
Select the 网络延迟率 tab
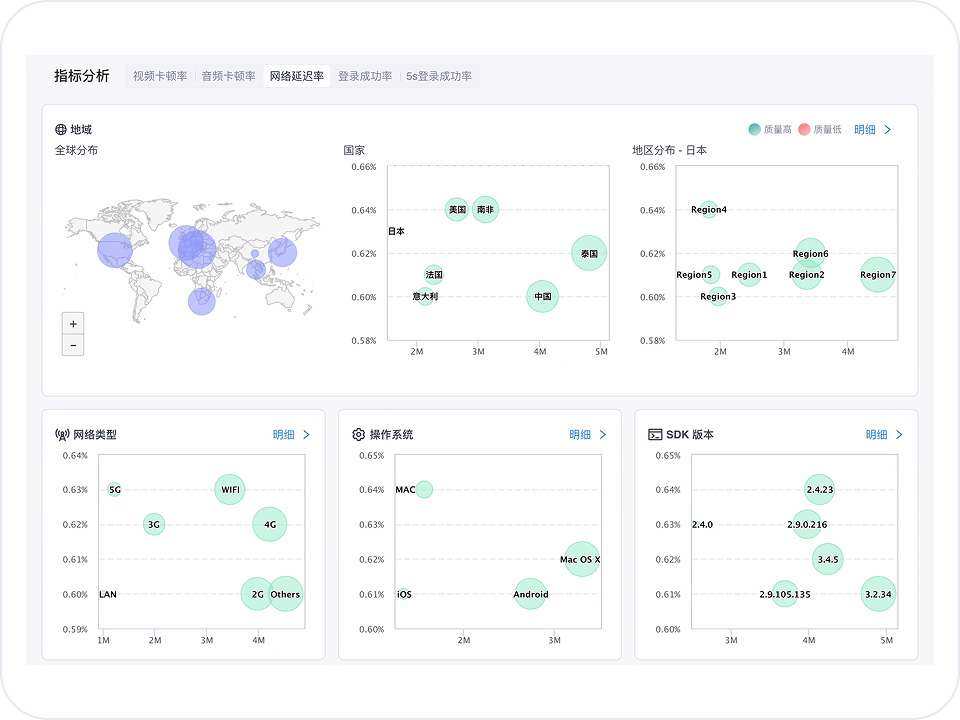pos(297,76)
